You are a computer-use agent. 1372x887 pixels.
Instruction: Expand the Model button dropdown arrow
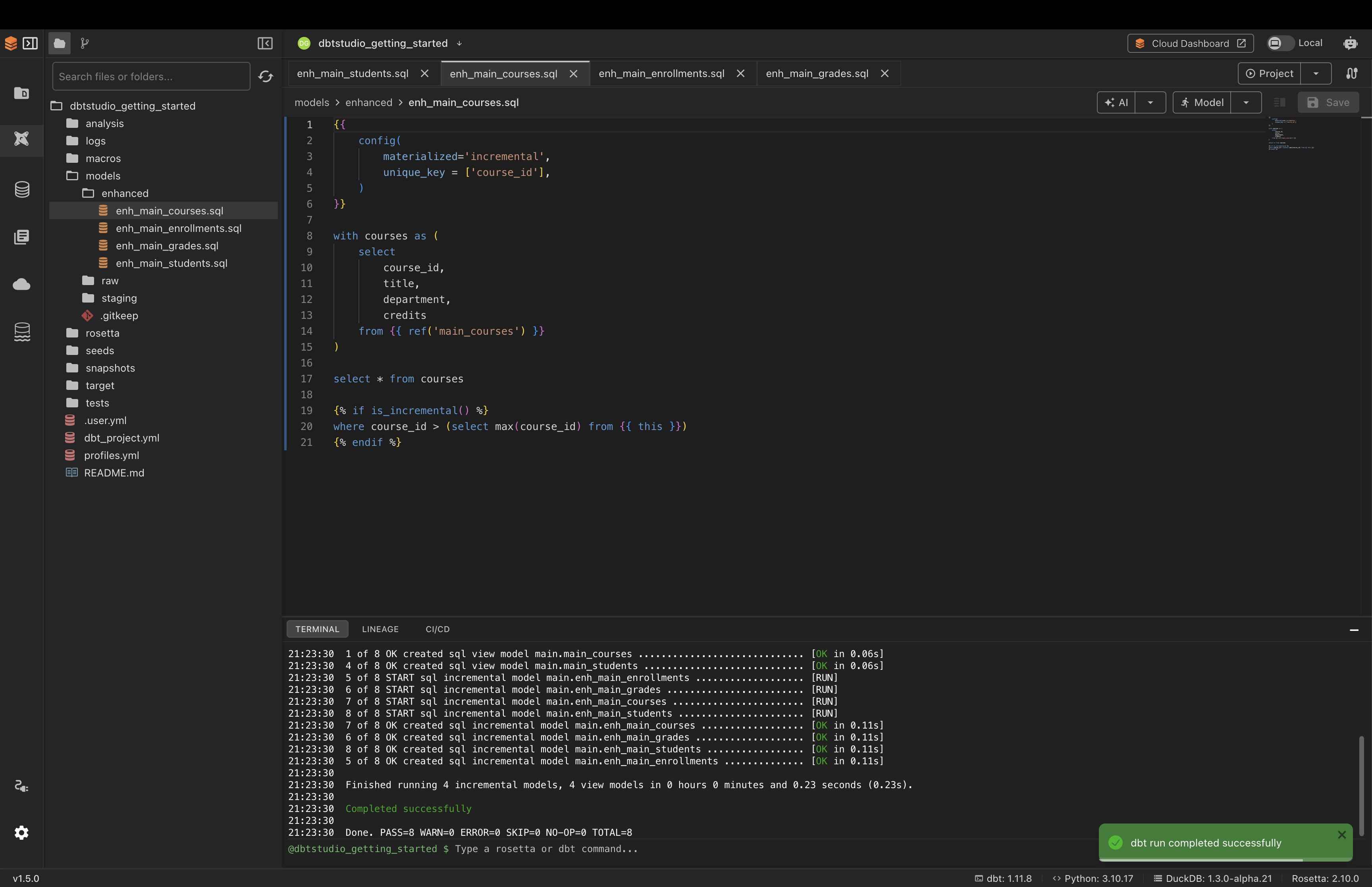point(1246,102)
